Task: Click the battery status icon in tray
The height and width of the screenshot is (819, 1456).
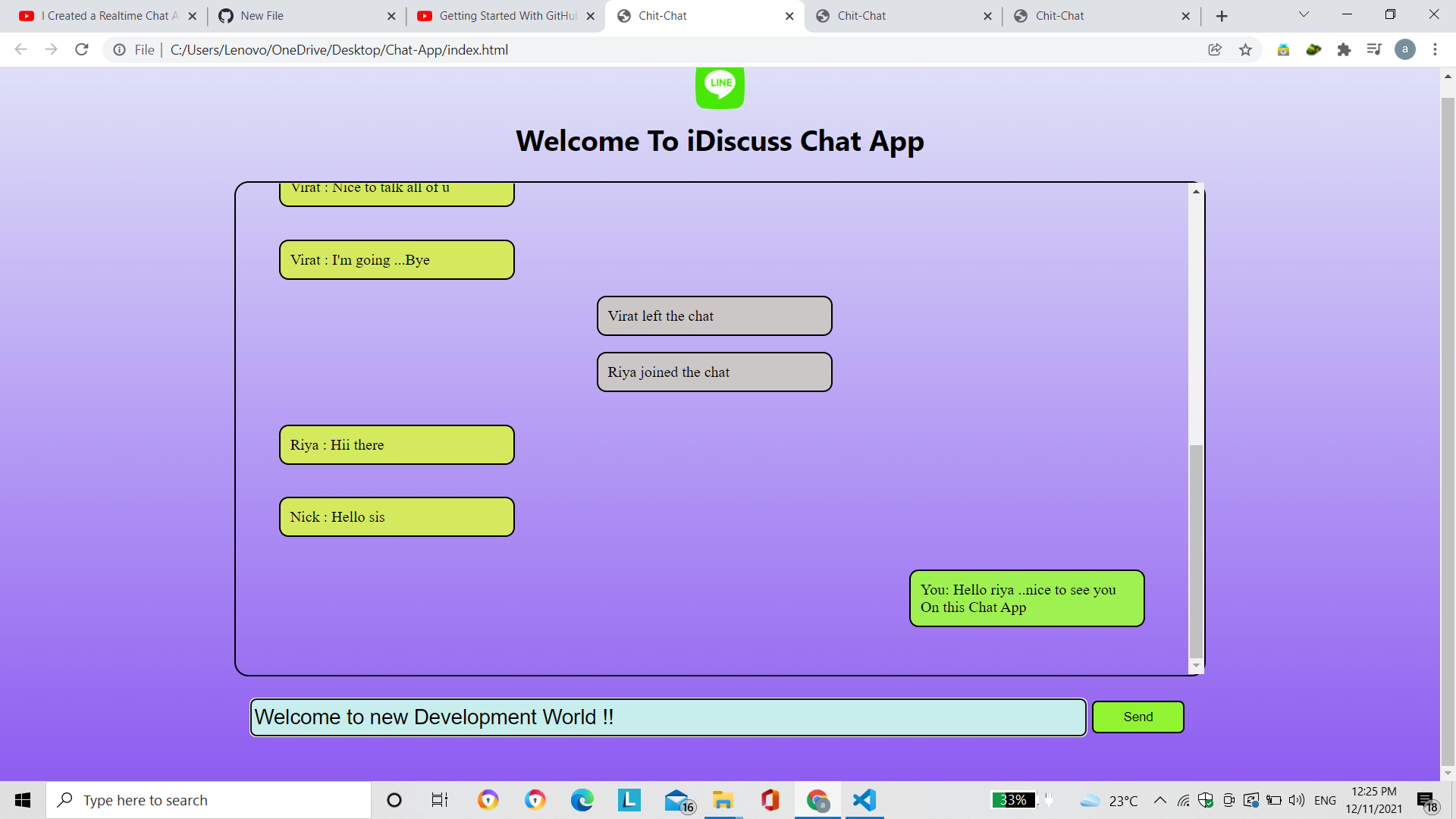Action: 1272,799
